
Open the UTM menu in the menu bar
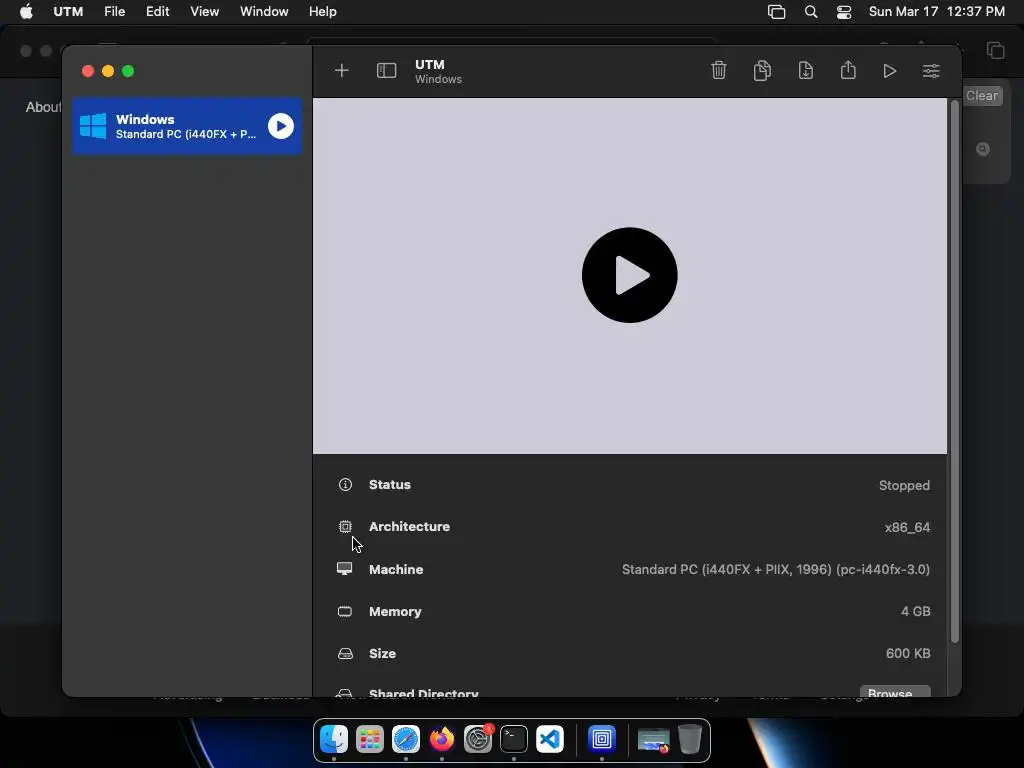tap(68, 11)
